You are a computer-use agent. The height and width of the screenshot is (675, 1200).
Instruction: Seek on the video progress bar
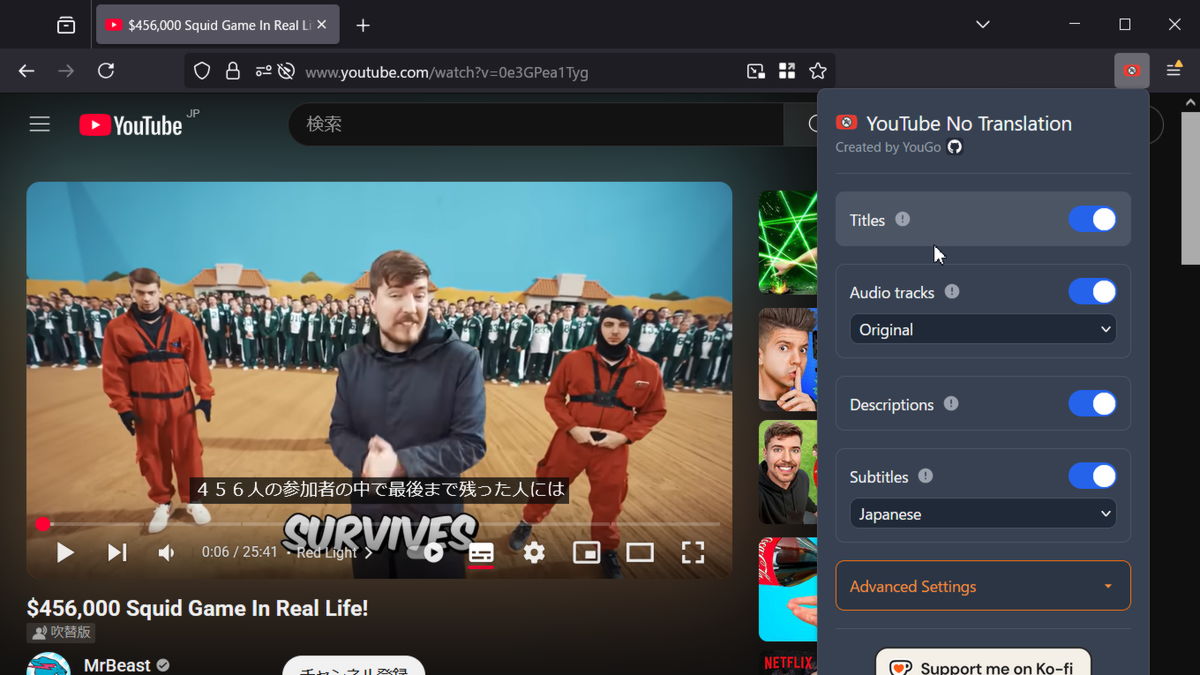click(380, 524)
